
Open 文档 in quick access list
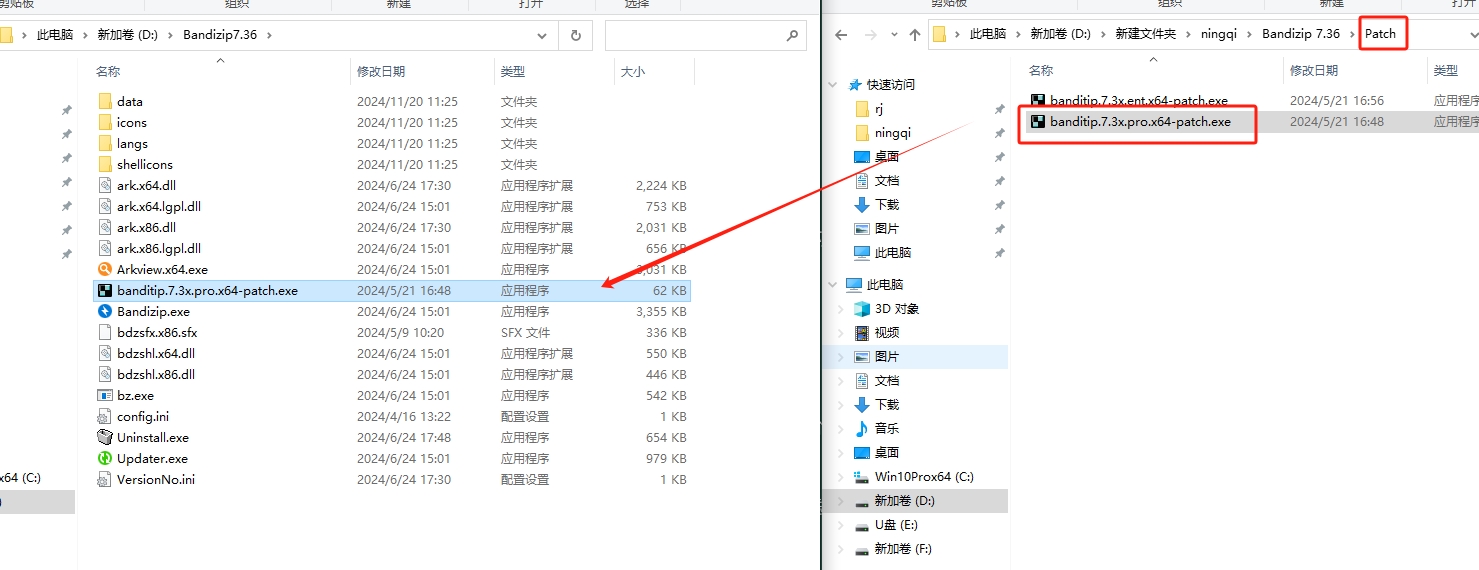click(x=887, y=181)
